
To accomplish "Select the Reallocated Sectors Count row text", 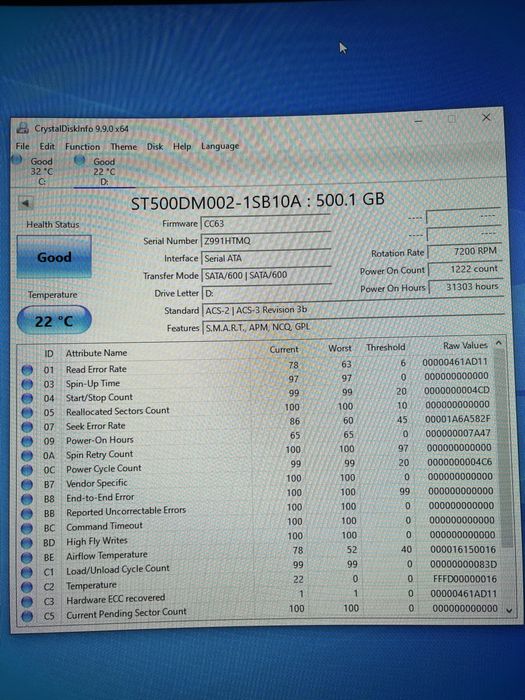I will click(x=118, y=411).
